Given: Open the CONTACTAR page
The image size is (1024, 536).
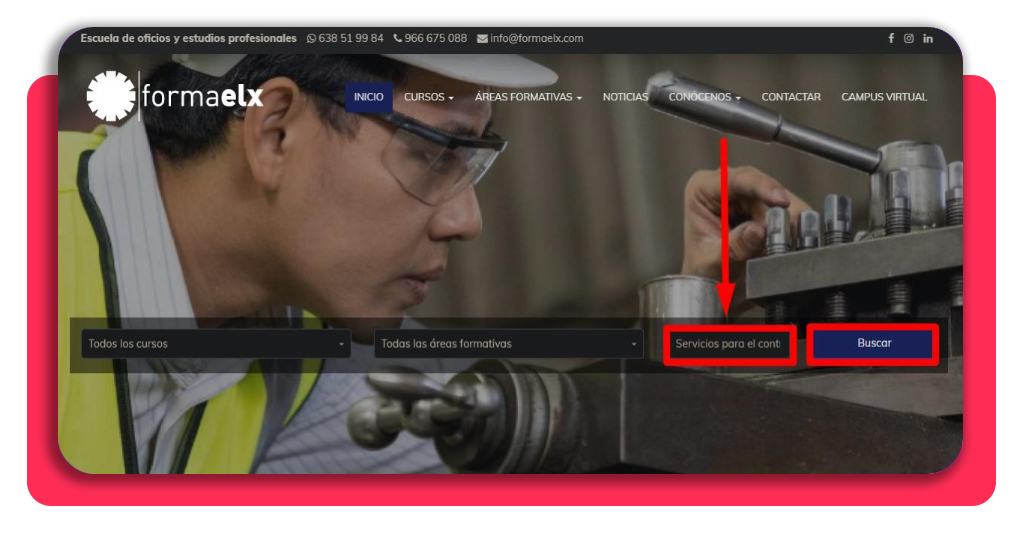Looking at the screenshot, I should pos(791,97).
